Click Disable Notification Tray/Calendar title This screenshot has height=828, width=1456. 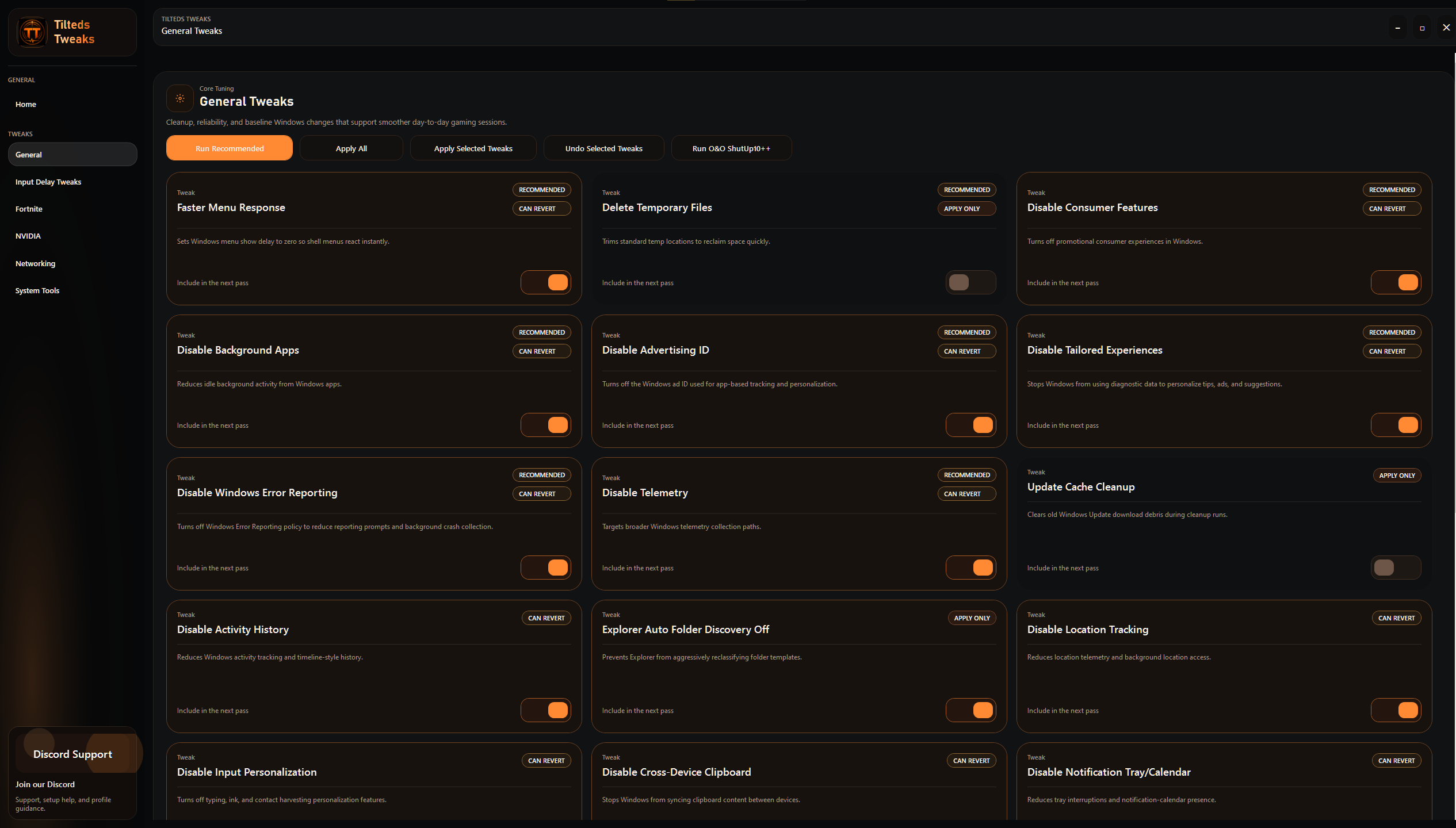point(1109,772)
